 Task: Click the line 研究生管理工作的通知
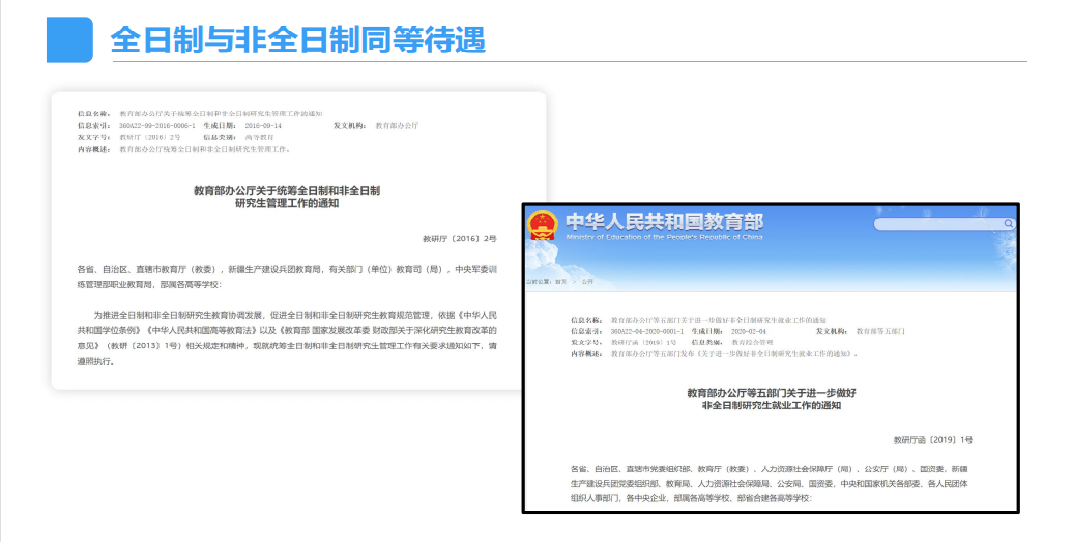[x=287, y=203]
